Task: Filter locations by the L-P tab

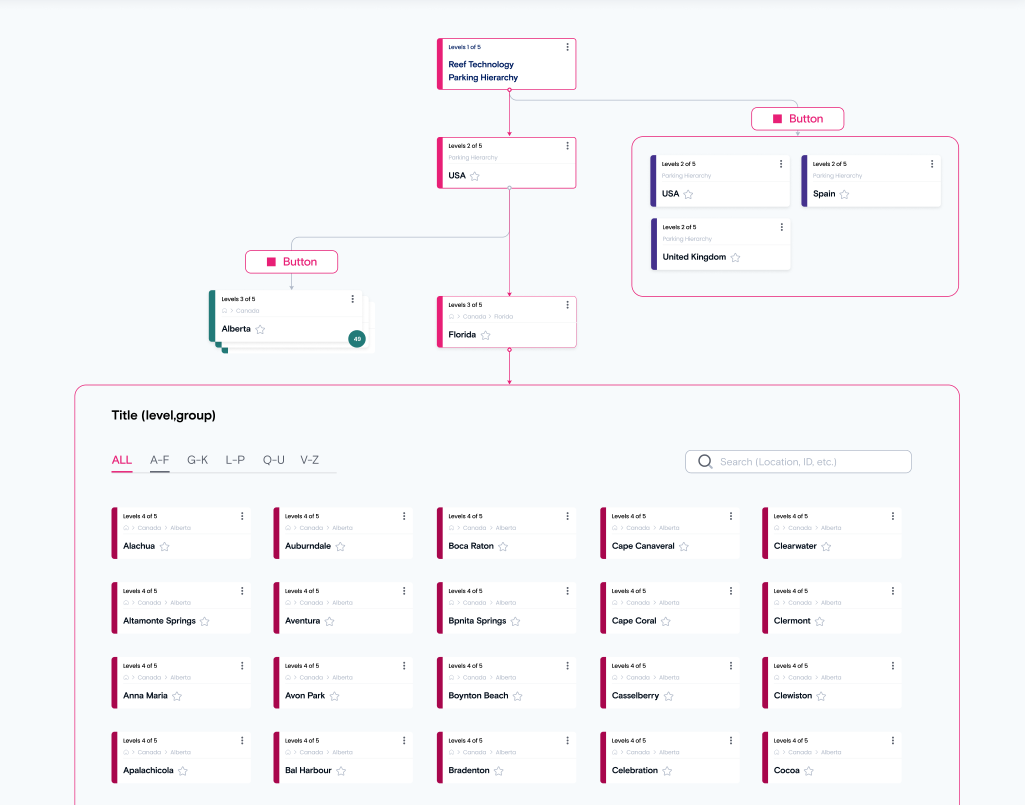Action: pyautogui.click(x=235, y=460)
